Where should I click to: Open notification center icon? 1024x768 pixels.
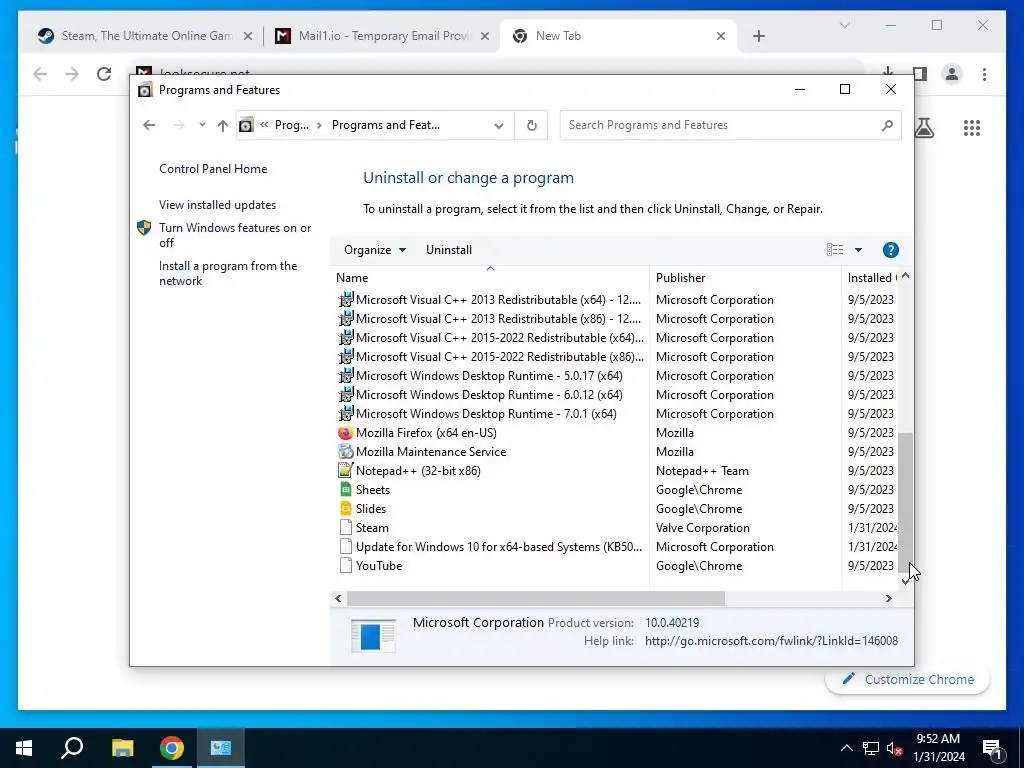[x=992, y=748]
